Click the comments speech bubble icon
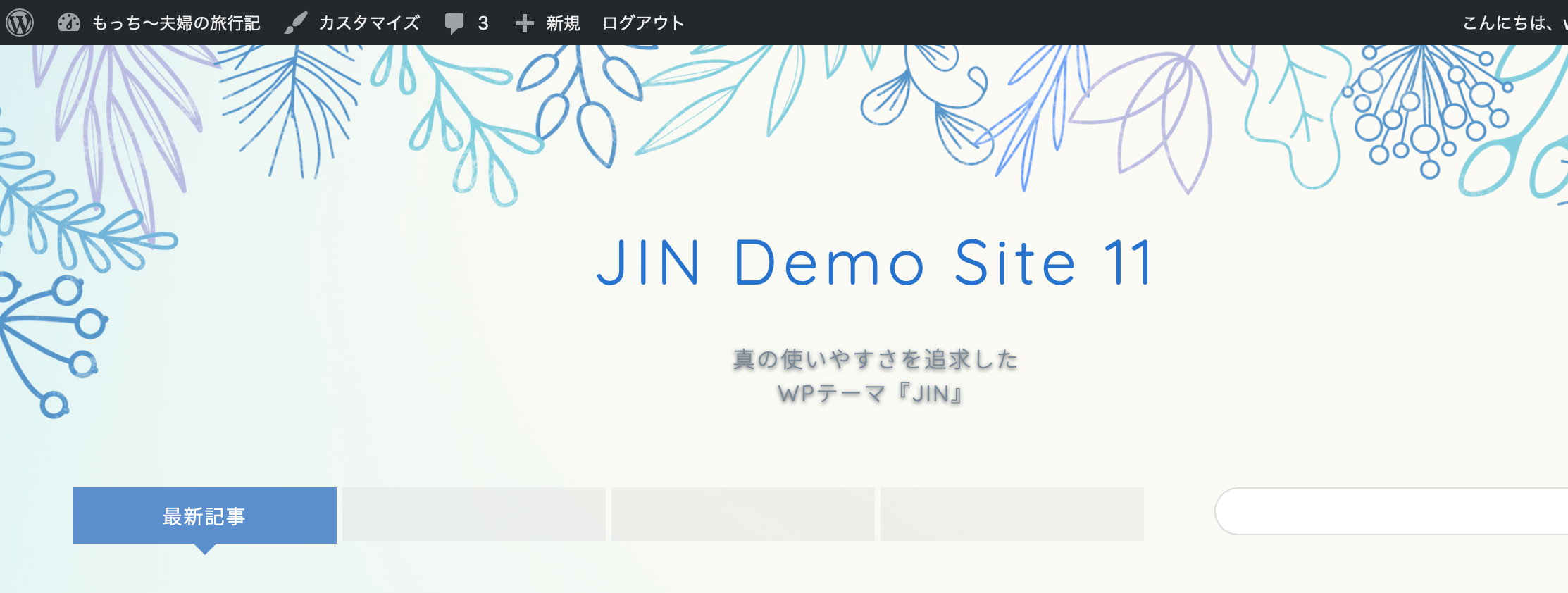Screen dimensions: 1568x593 click(454, 23)
